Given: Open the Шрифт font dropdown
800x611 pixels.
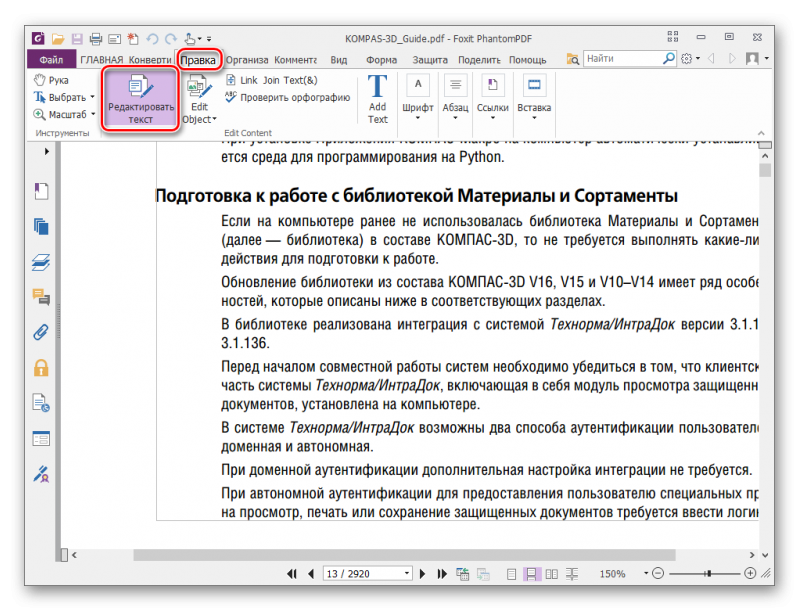Looking at the screenshot, I should 418,98.
